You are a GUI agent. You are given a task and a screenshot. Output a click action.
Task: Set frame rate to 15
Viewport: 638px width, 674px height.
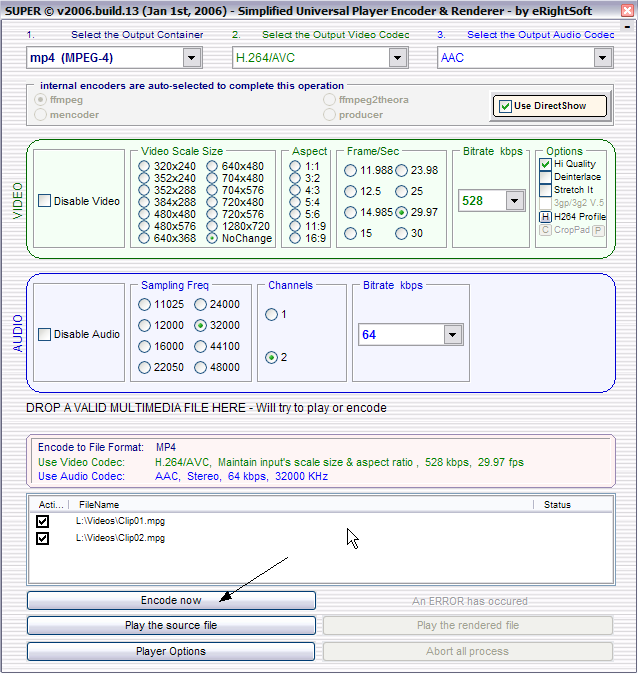(350, 233)
